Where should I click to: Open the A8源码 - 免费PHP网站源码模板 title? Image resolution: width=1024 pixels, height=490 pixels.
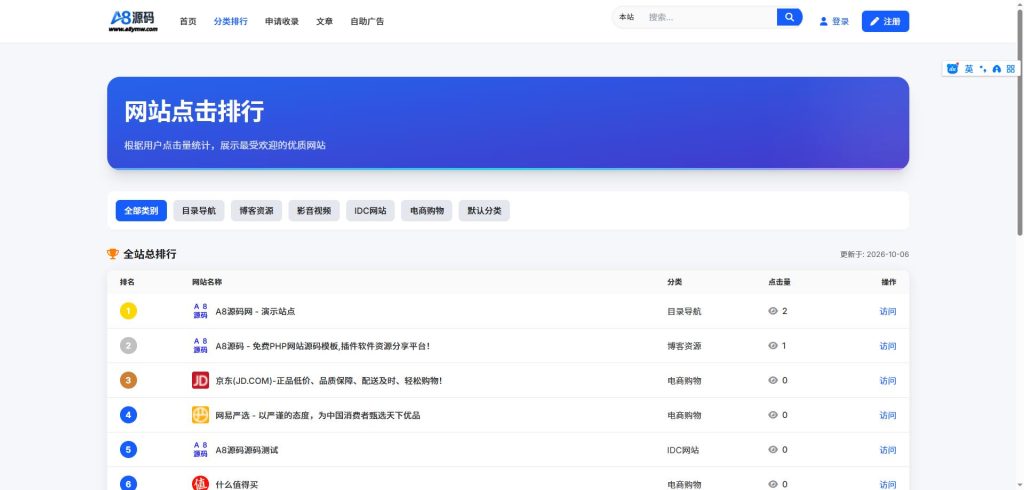[x=323, y=346]
